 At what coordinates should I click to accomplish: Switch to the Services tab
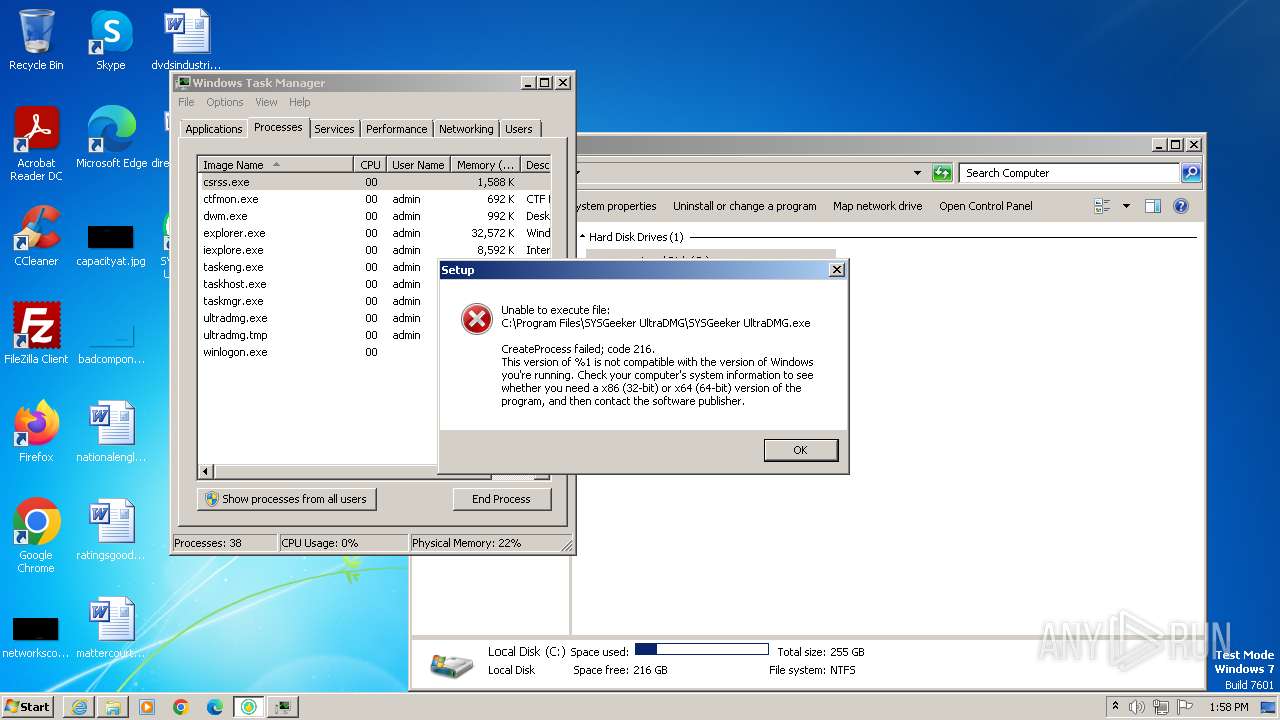tap(334, 129)
